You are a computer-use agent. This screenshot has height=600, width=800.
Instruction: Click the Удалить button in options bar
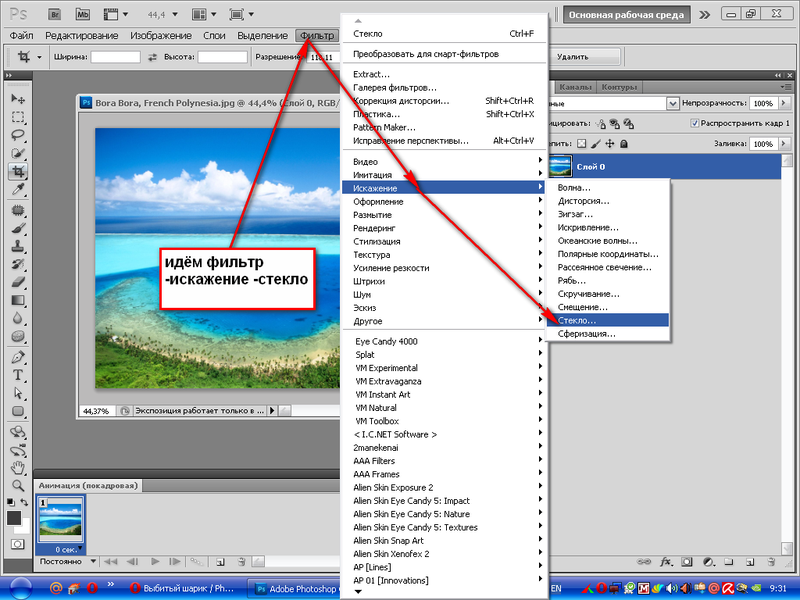click(585, 57)
